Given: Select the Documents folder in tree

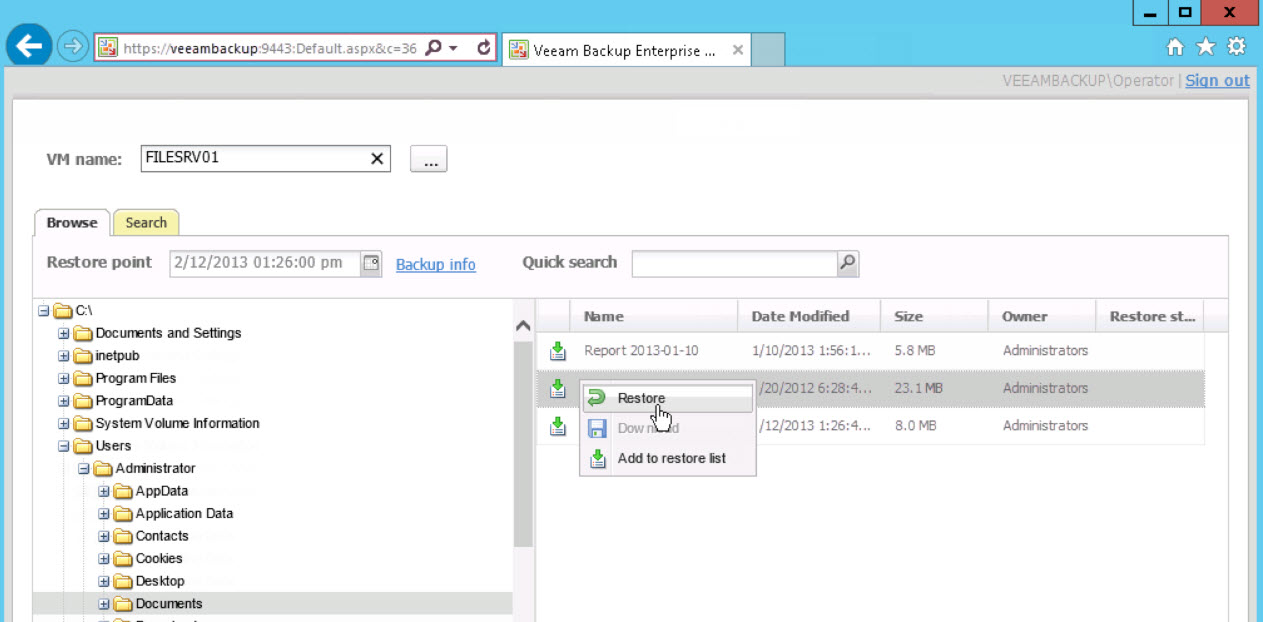Looking at the screenshot, I should click(x=169, y=603).
